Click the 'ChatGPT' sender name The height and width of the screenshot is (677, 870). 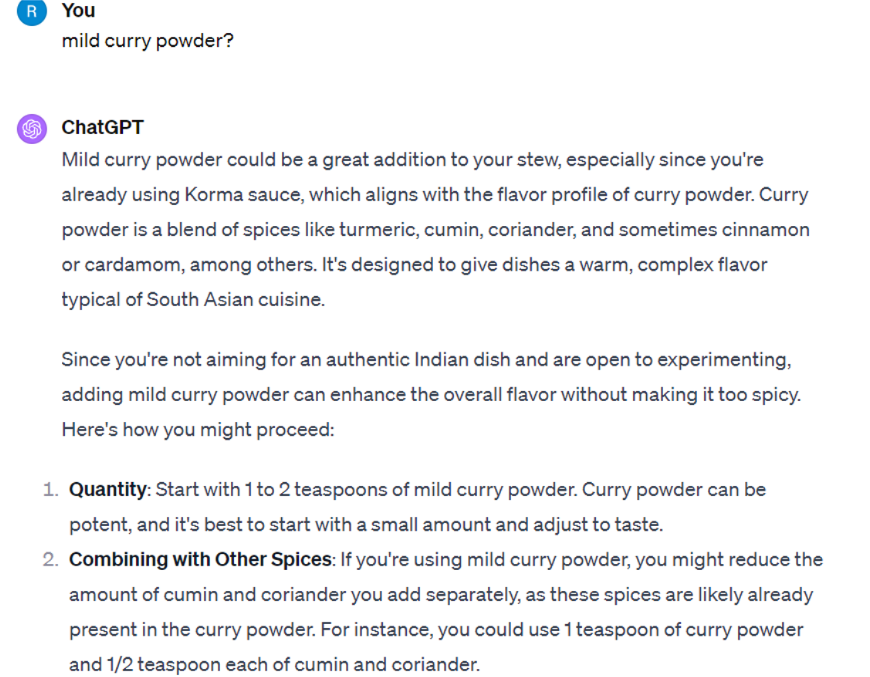click(x=103, y=127)
